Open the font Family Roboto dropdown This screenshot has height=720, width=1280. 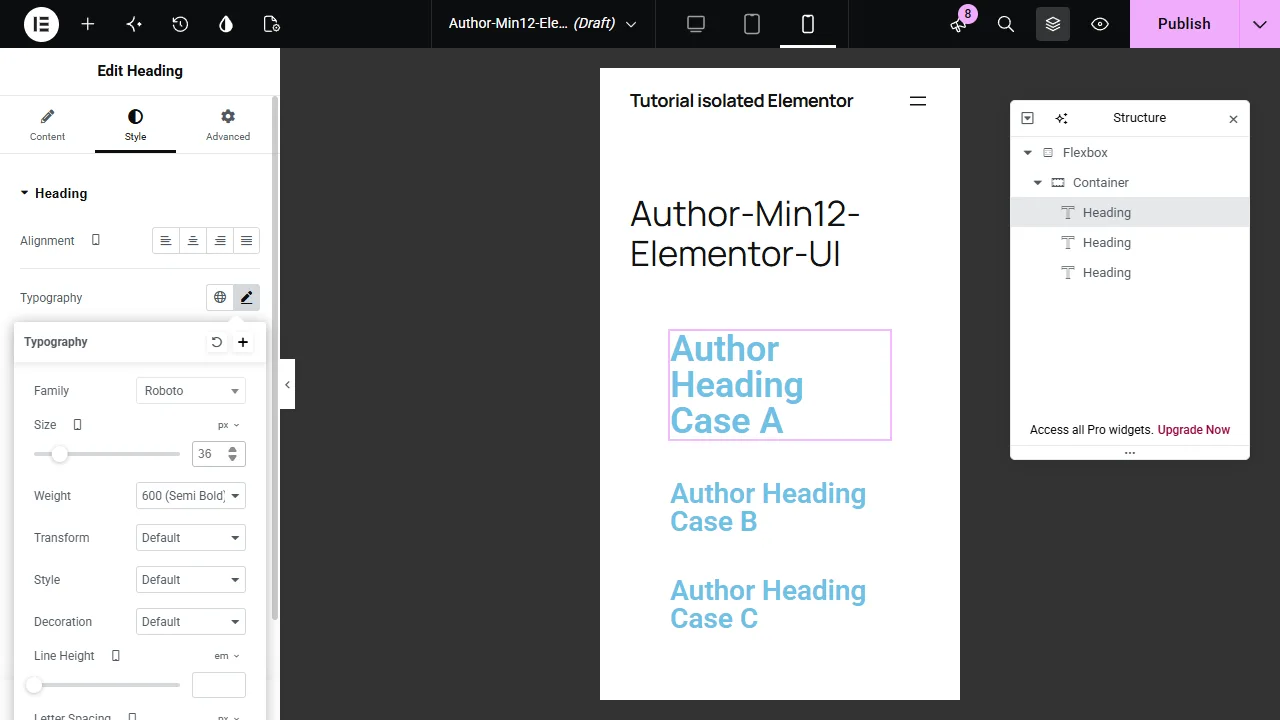point(191,391)
